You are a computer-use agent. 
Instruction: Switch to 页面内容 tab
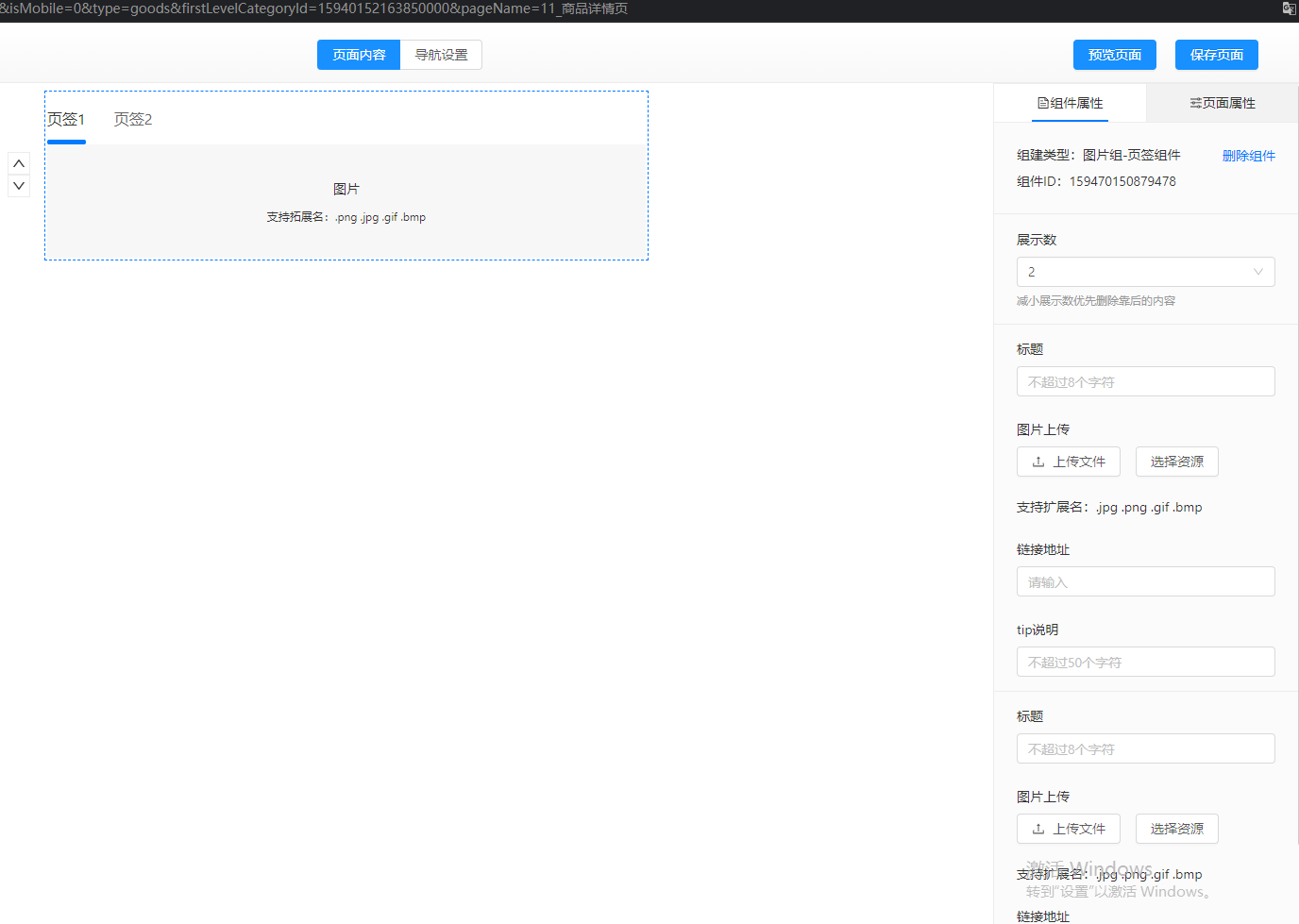point(359,55)
